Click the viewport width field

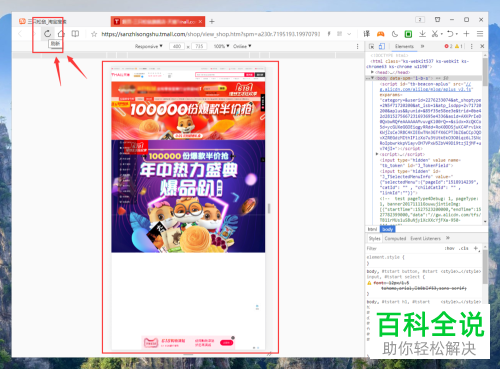coord(177,46)
